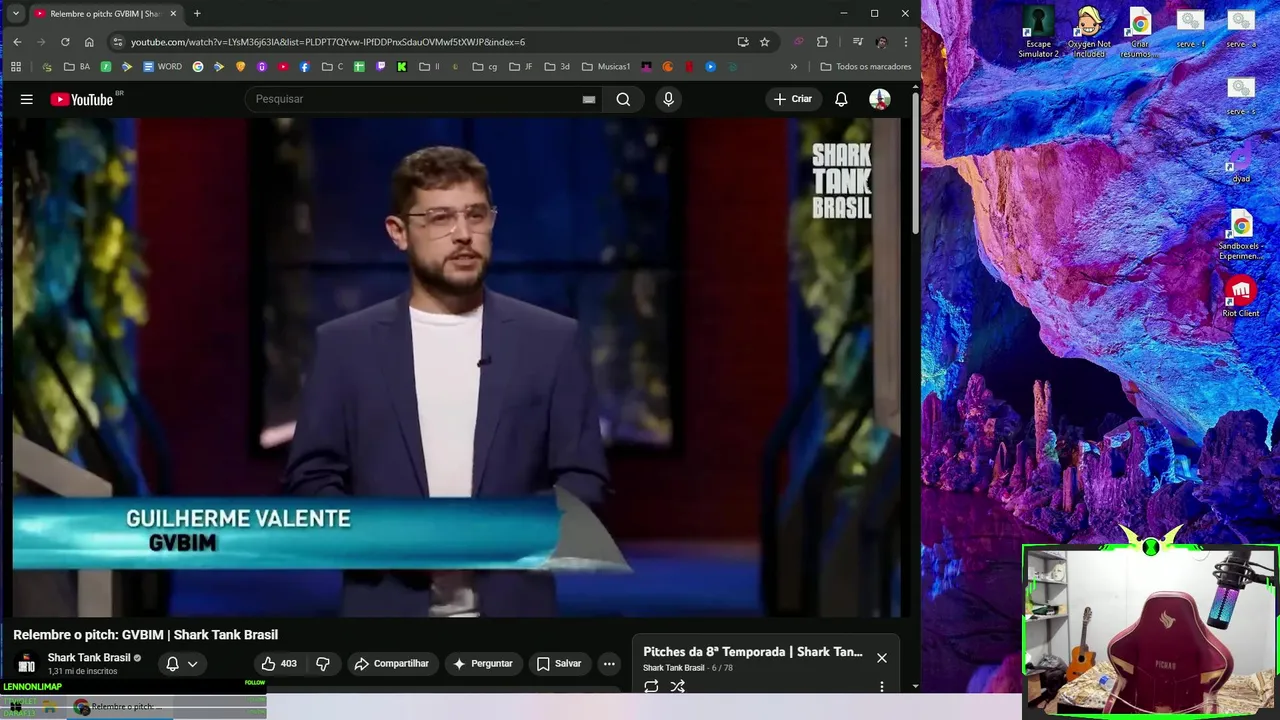Open the Pitches da 8ª Temporada playlist title
This screenshot has width=1280, height=720.
coord(752,652)
